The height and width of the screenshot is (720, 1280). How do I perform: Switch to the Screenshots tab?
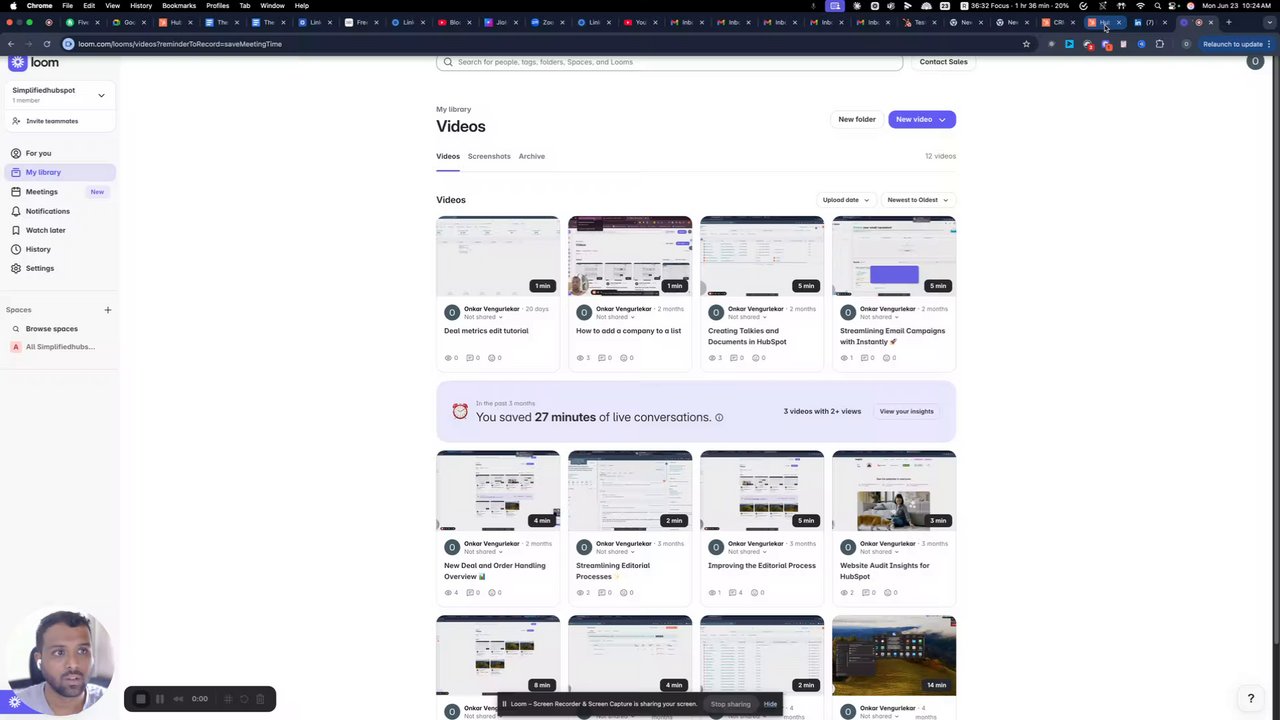pyautogui.click(x=489, y=156)
